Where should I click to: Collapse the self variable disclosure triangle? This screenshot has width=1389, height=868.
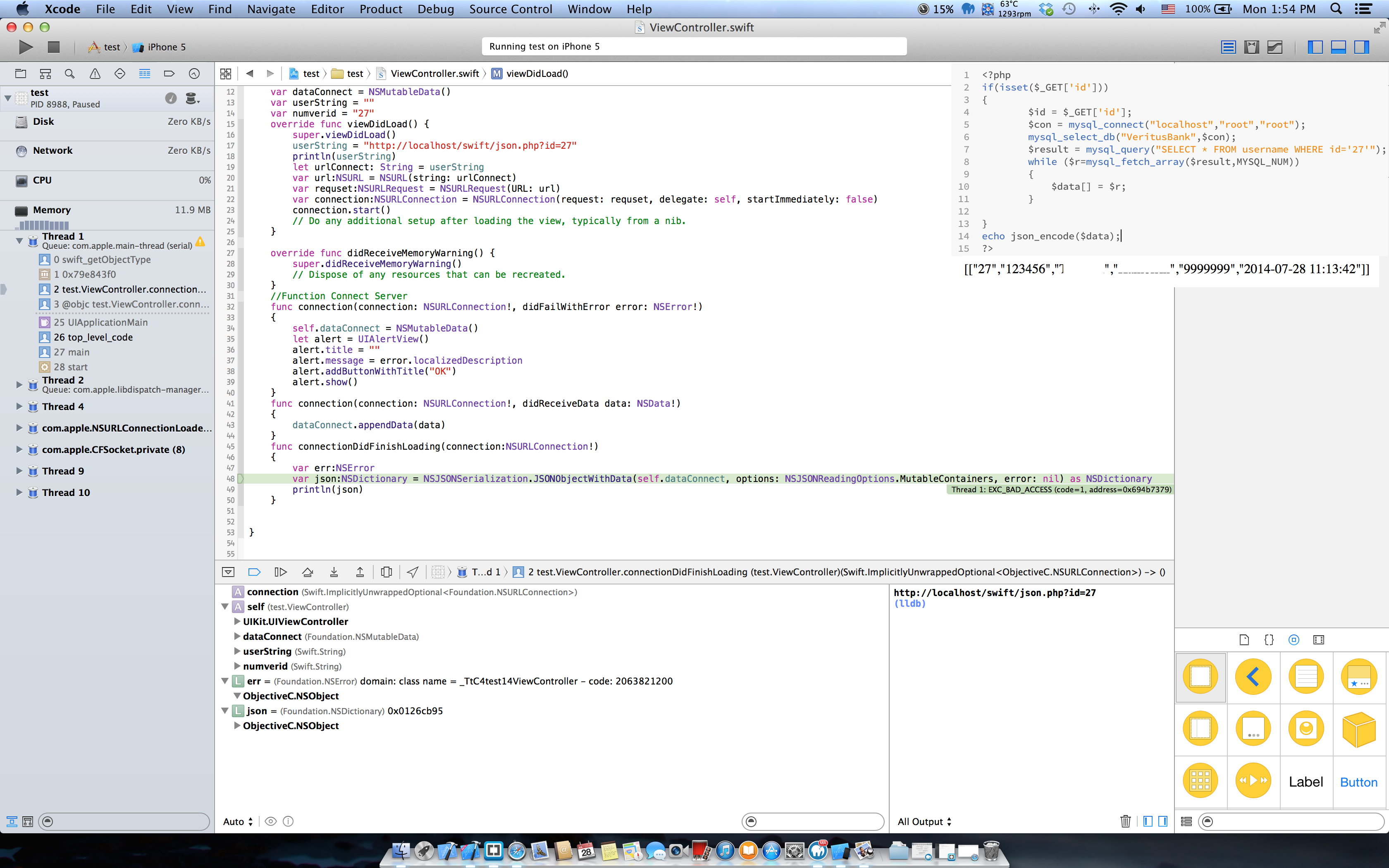click(225, 607)
